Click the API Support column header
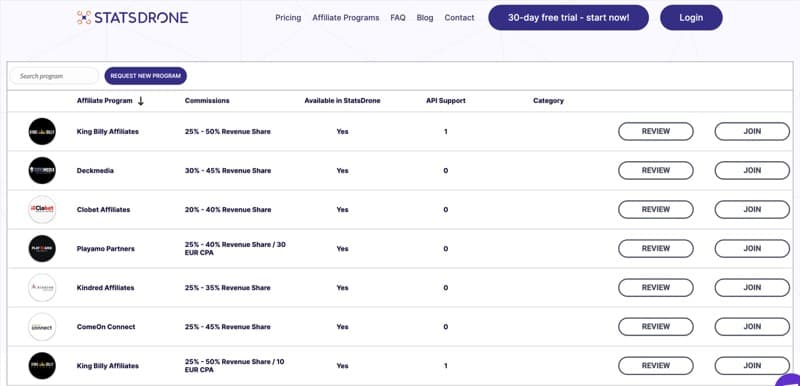 pos(446,101)
